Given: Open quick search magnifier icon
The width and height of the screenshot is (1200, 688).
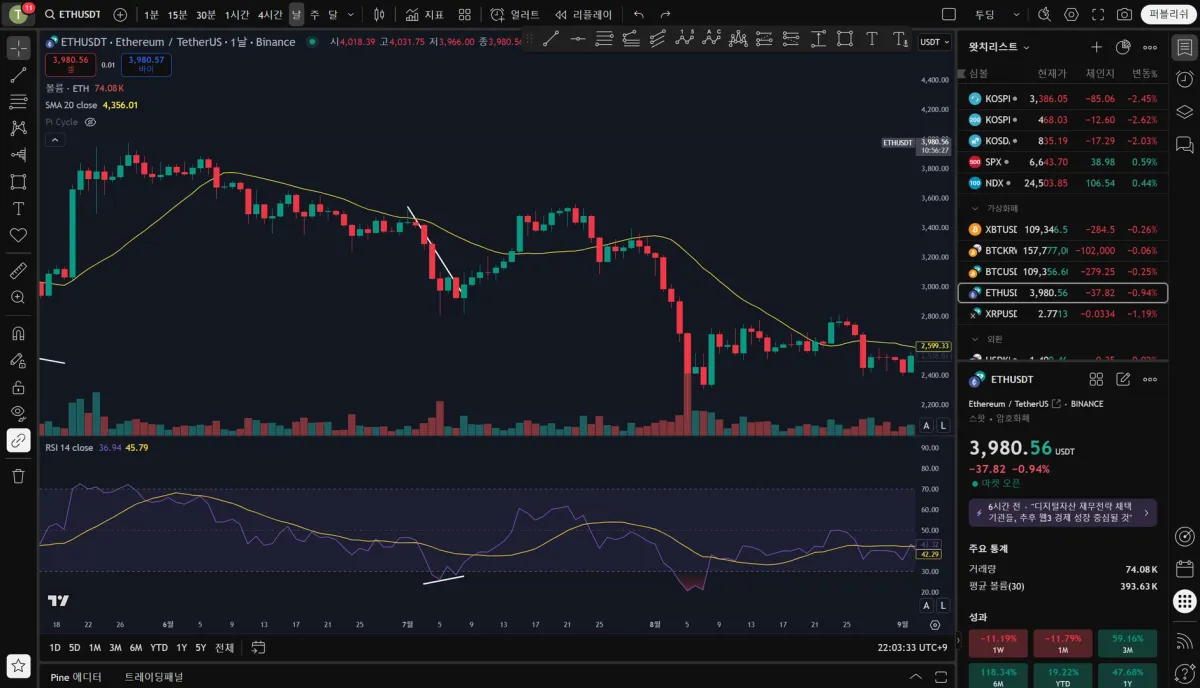Looking at the screenshot, I should 1045,15.
